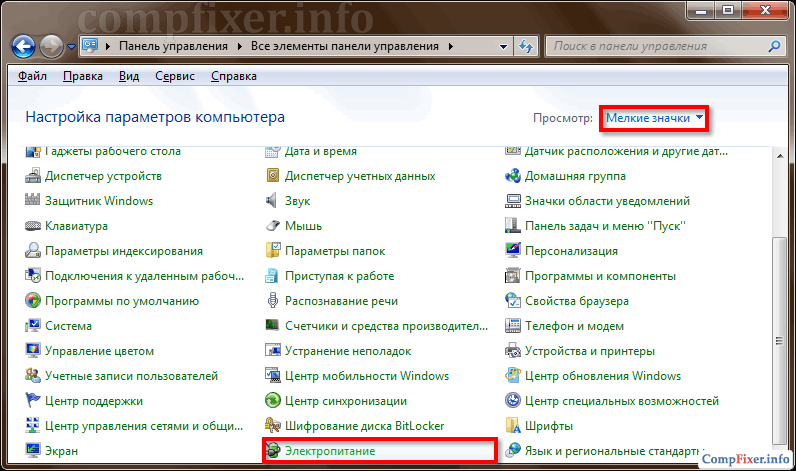Open Программы и компоненты link
This screenshot has height=471, width=796.
pyautogui.click(x=600, y=276)
